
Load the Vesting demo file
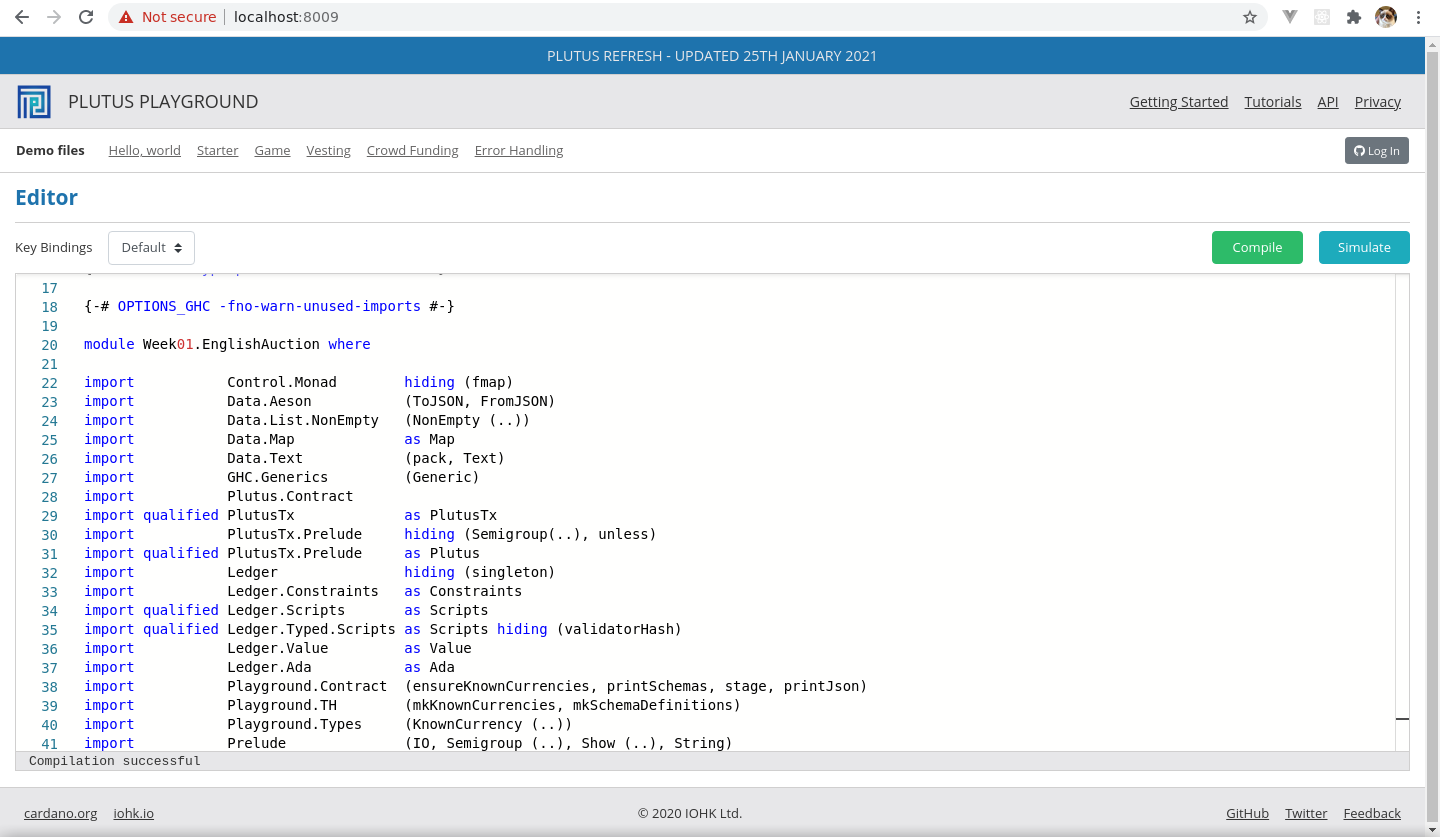[328, 151]
